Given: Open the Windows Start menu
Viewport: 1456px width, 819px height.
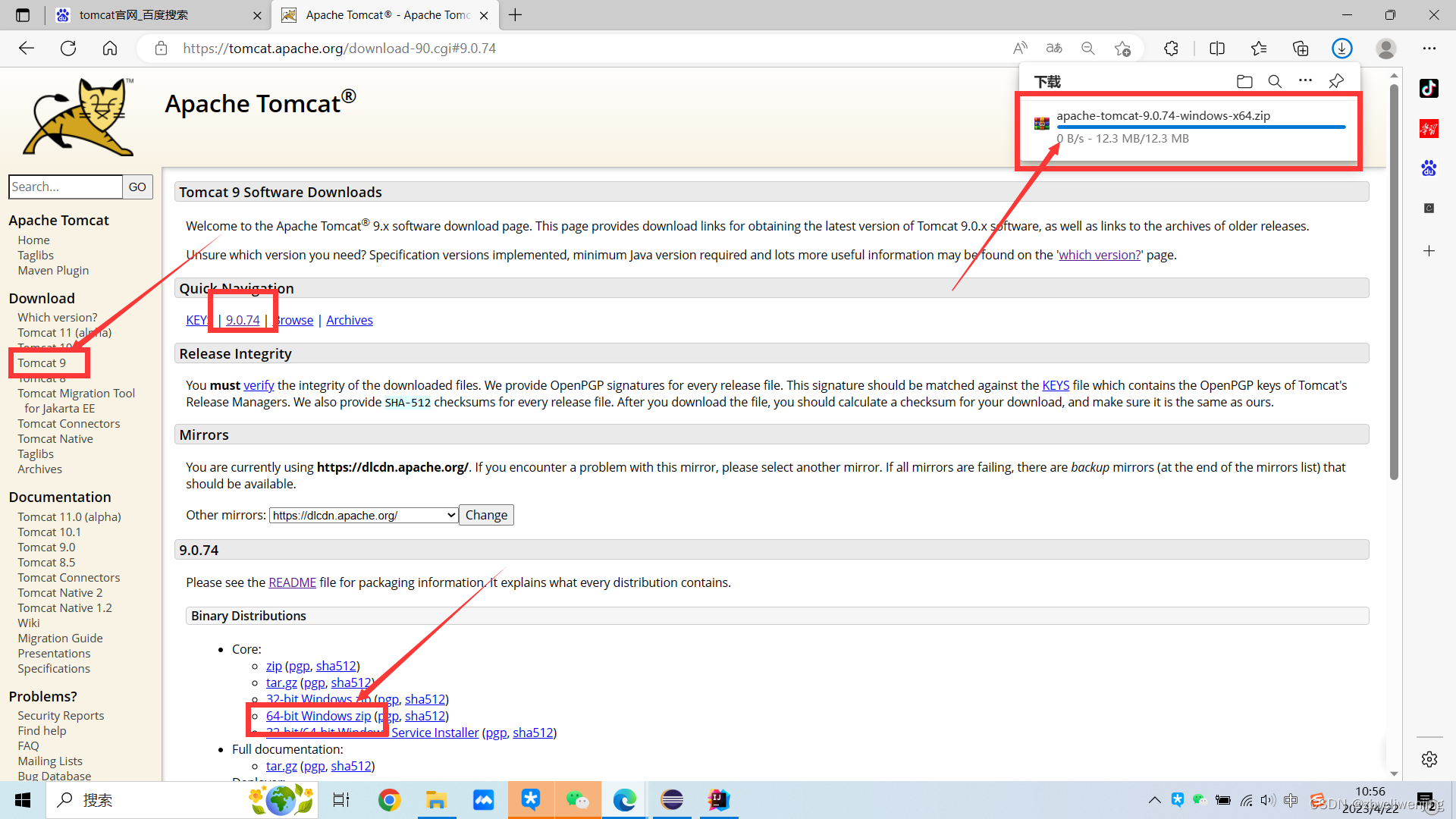Looking at the screenshot, I should coord(23,800).
